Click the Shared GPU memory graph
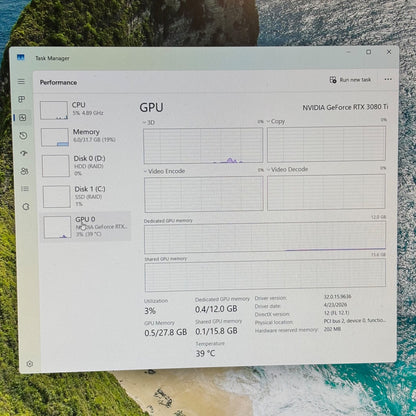Screen dimensions: 416x416 click(265, 275)
